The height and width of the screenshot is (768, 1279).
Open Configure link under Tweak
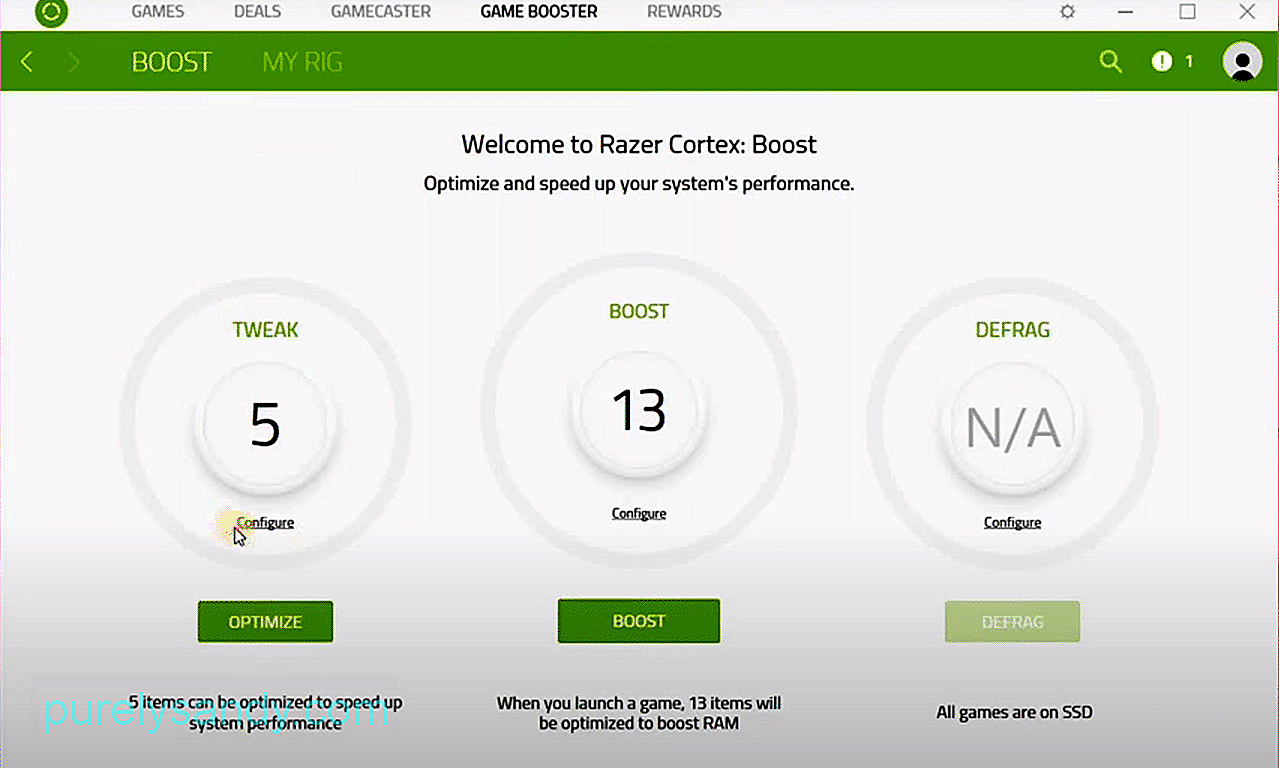[x=265, y=523]
